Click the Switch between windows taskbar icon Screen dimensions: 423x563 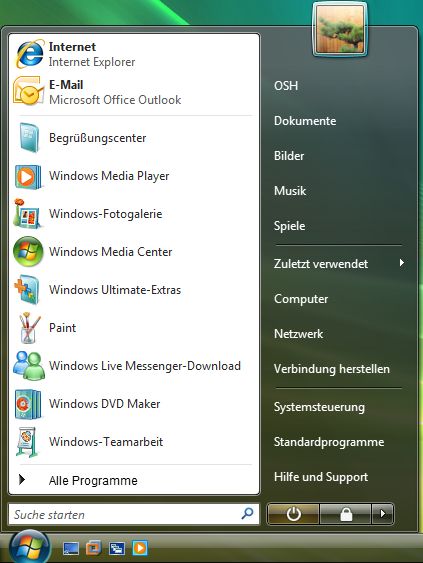117,548
